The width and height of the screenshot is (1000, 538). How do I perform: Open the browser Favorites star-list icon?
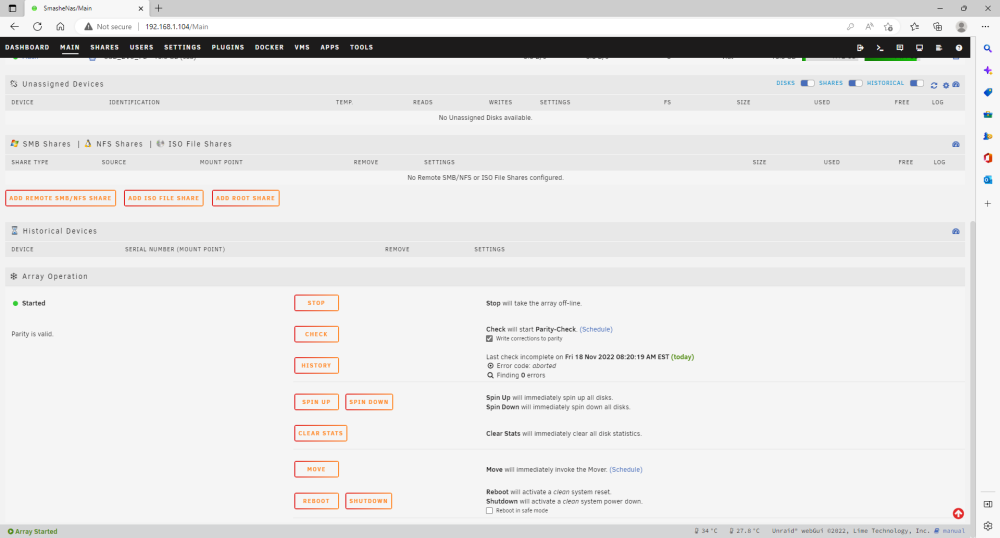coord(915,27)
